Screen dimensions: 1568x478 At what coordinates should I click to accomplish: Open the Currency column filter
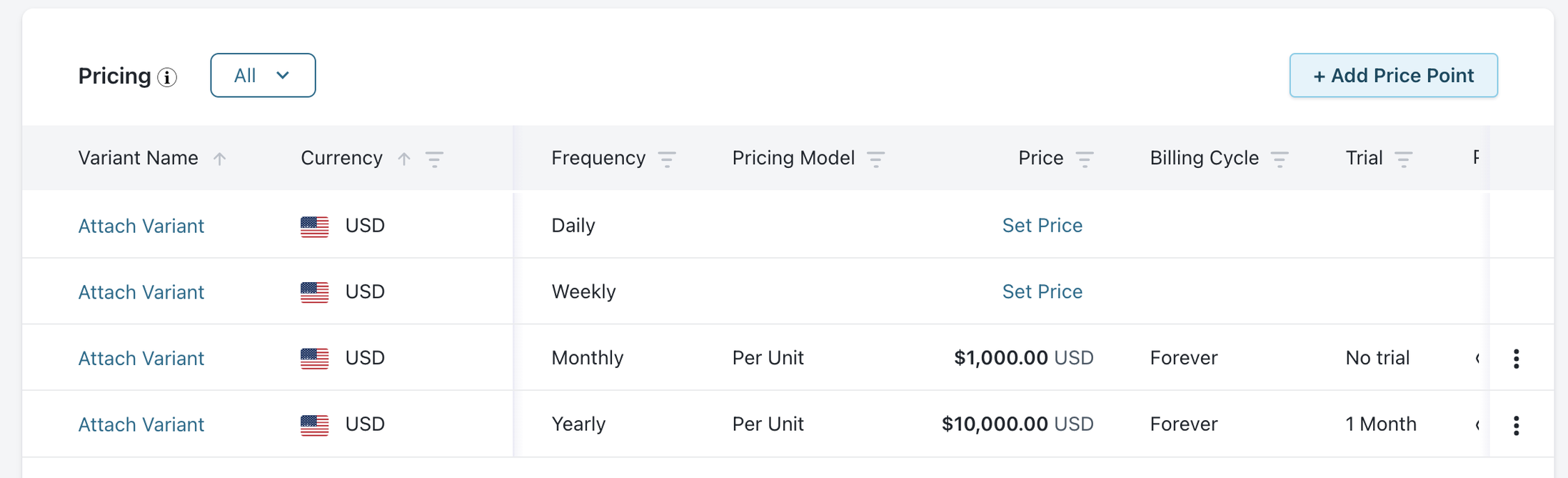coord(434,159)
